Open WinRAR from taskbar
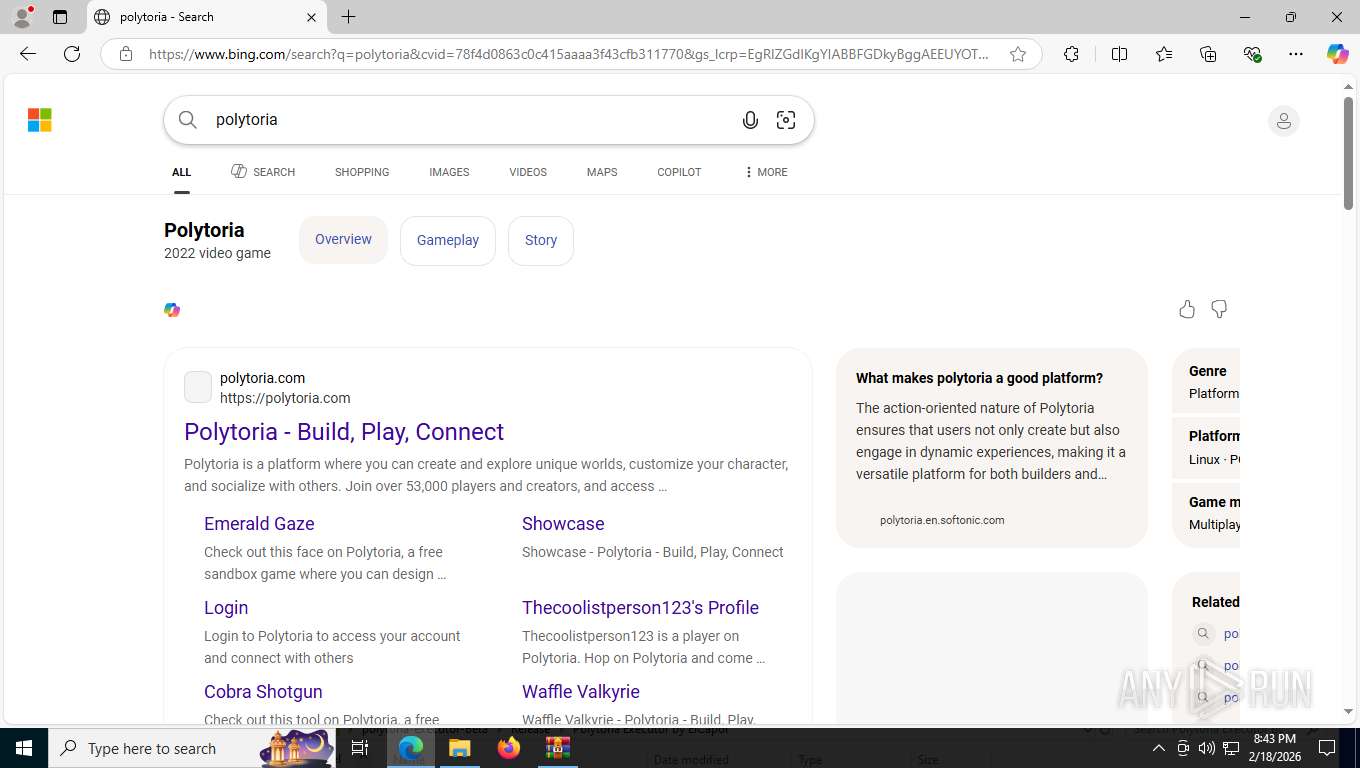Image resolution: width=1360 pixels, height=768 pixels. pyautogui.click(x=557, y=748)
